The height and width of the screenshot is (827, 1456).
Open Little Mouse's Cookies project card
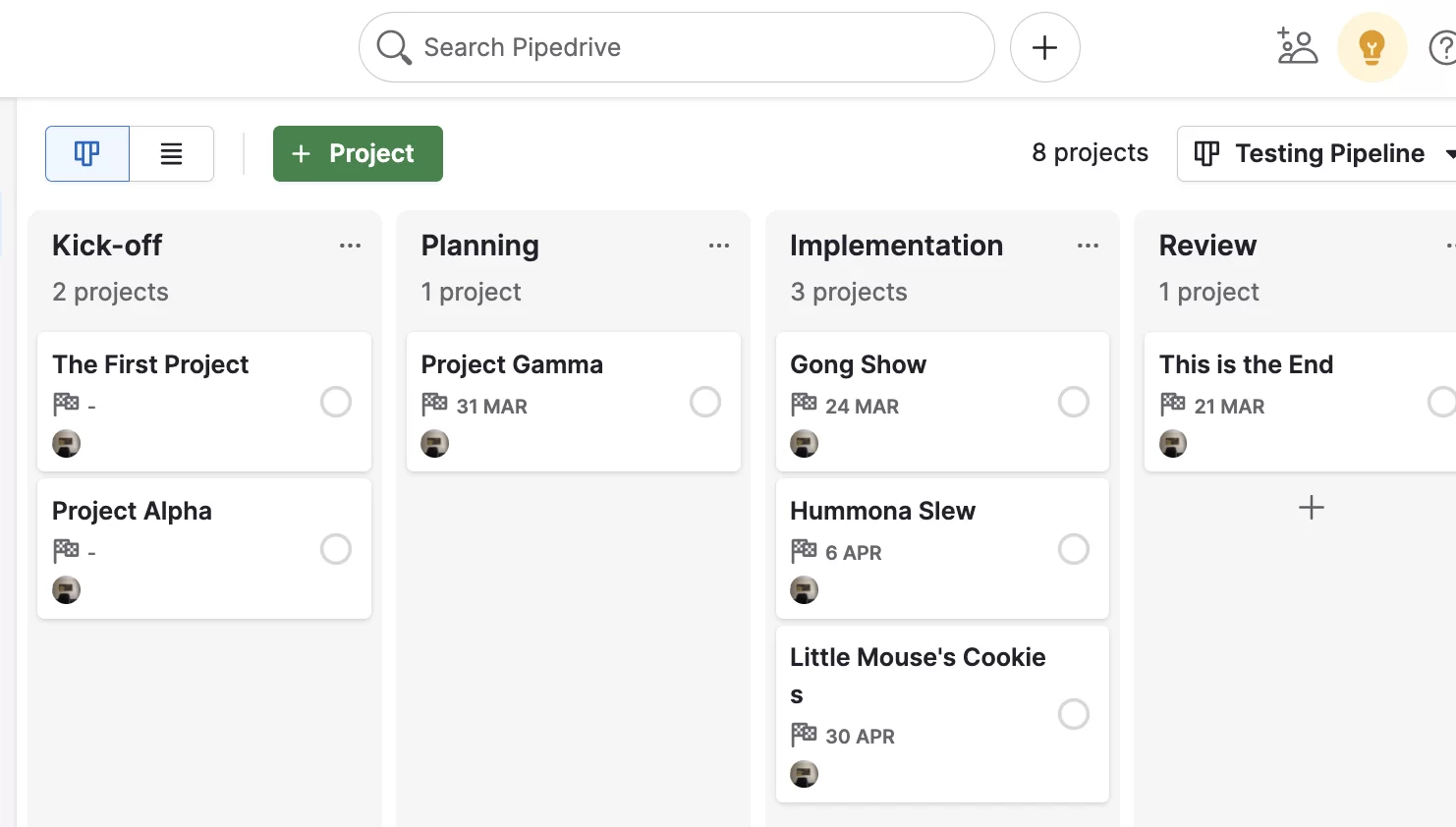(x=942, y=714)
